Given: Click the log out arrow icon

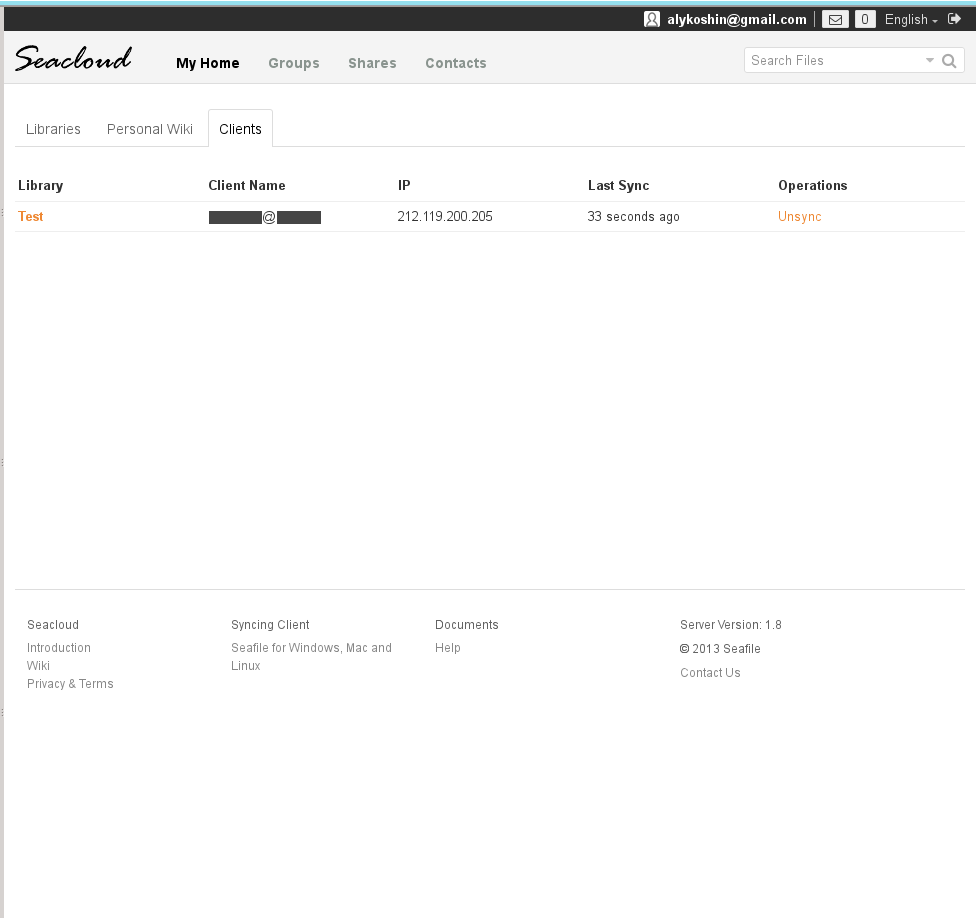Looking at the screenshot, I should (x=955, y=19).
